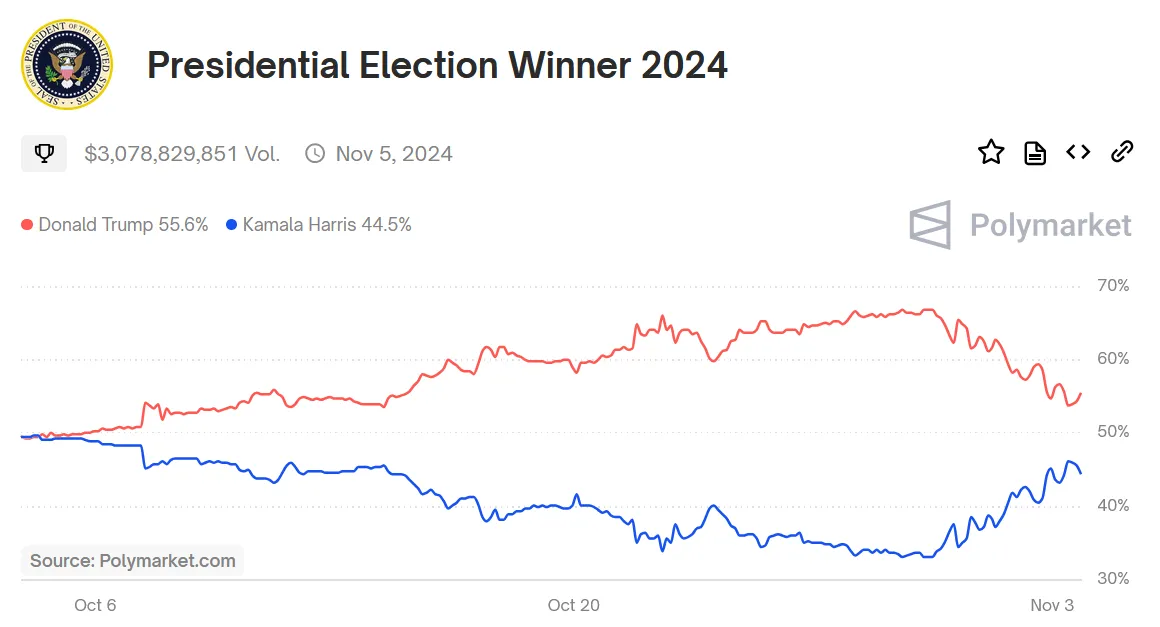Image resolution: width=1160 pixels, height=627 pixels.
Task: Click the blue Kamala Harris legend dot
Action: click(232, 225)
